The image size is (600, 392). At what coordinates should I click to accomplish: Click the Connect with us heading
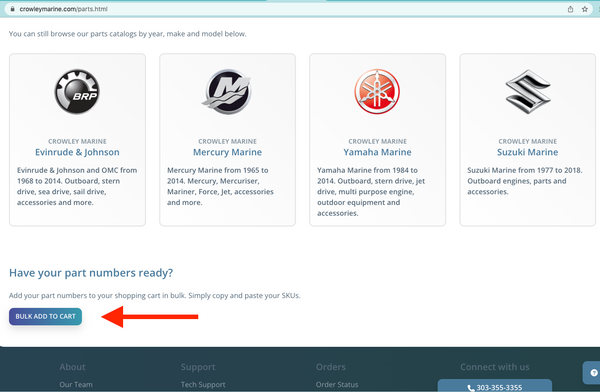coord(495,367)
